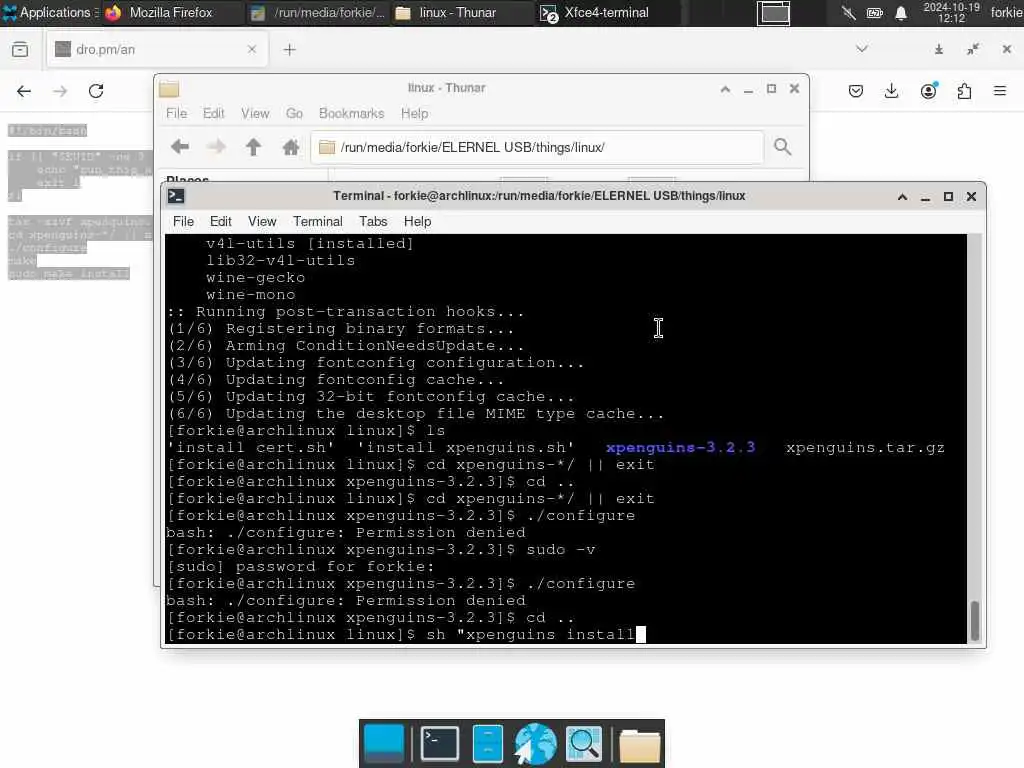Click the battery power icon in panel

tap(875, 12)
